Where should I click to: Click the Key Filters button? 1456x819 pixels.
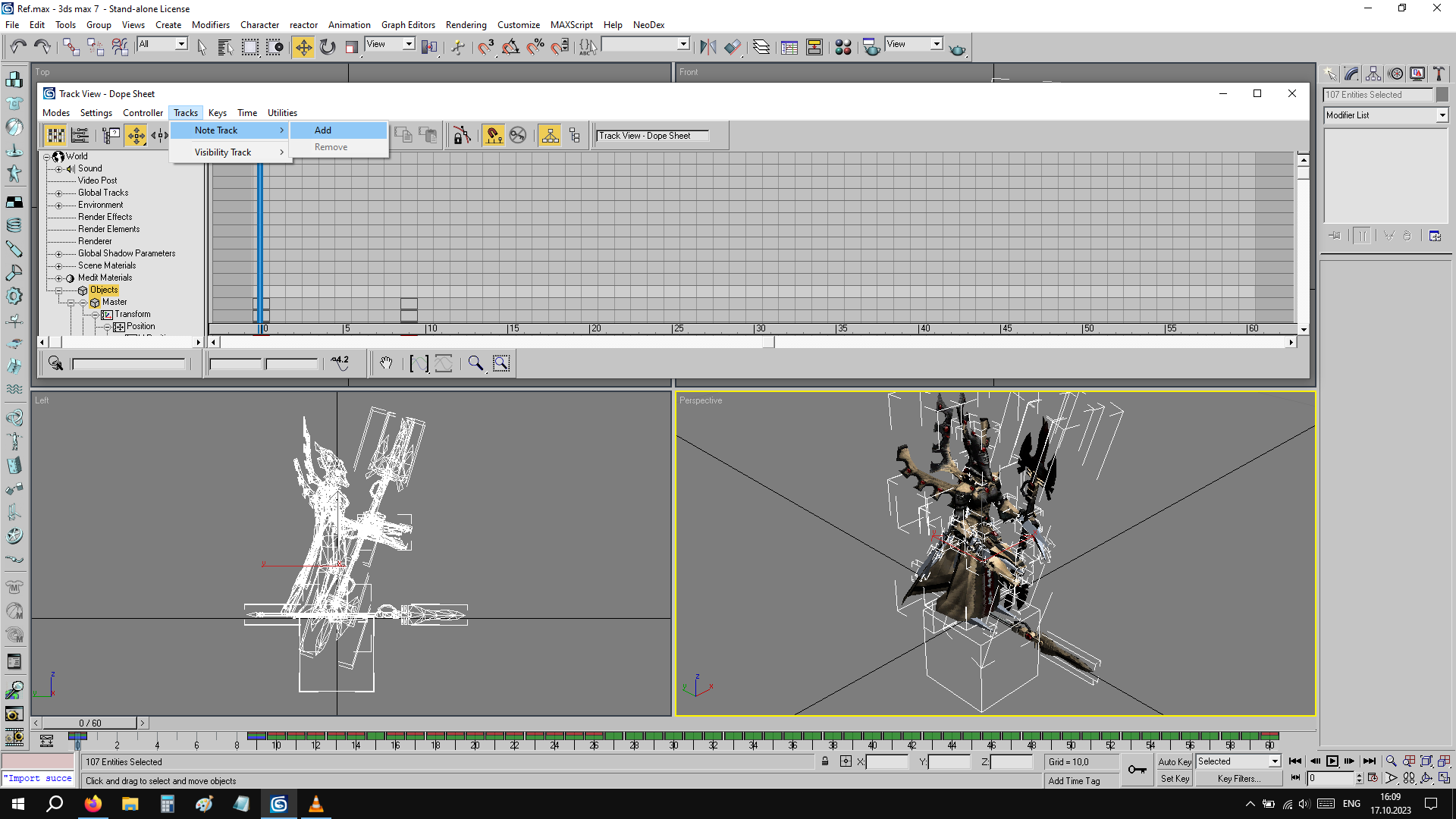point(1238,779)
